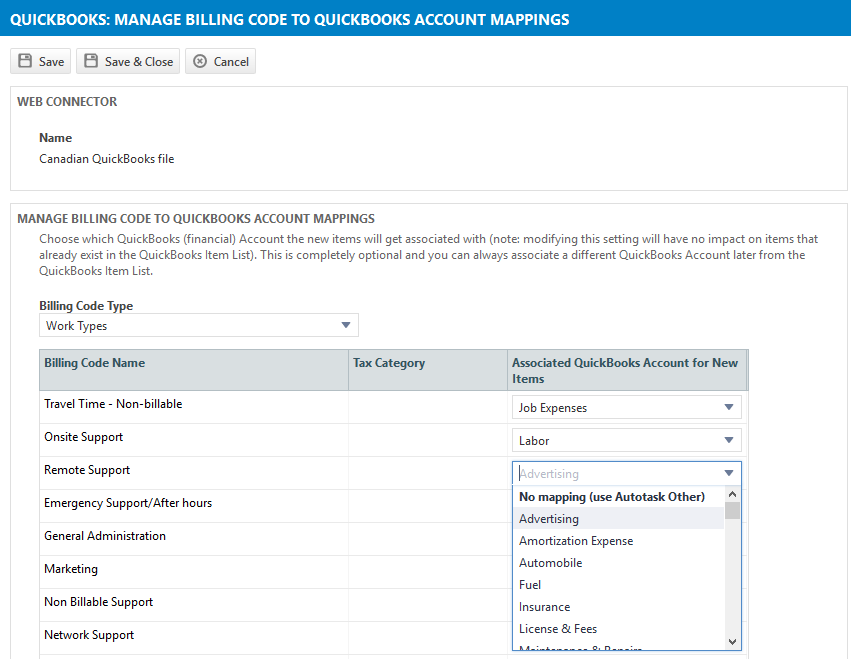Click the account list scrollbar thumb
Screen dimensions: 851x659
click(x=732, y=511)
